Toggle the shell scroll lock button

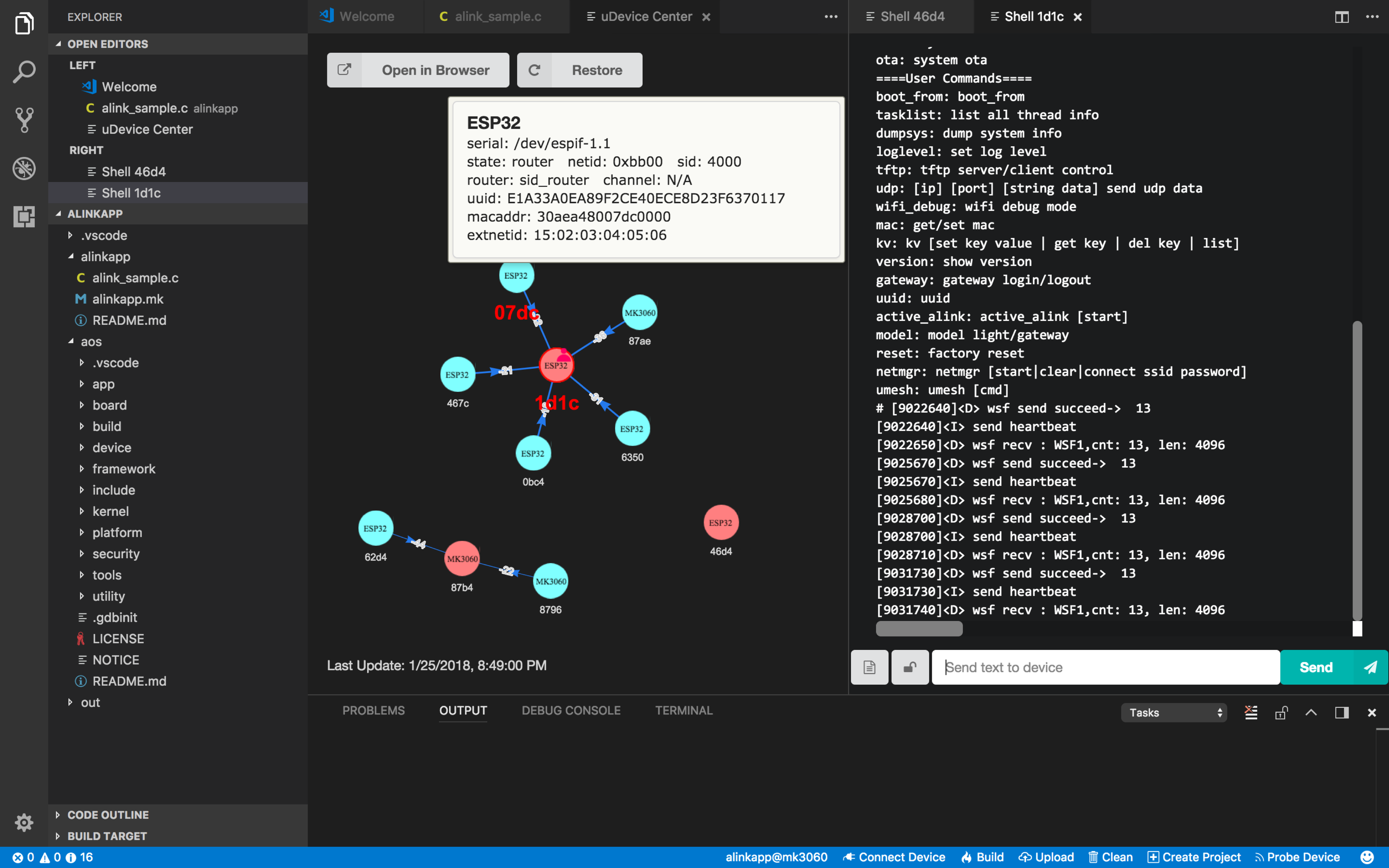(x=910, y=667)
